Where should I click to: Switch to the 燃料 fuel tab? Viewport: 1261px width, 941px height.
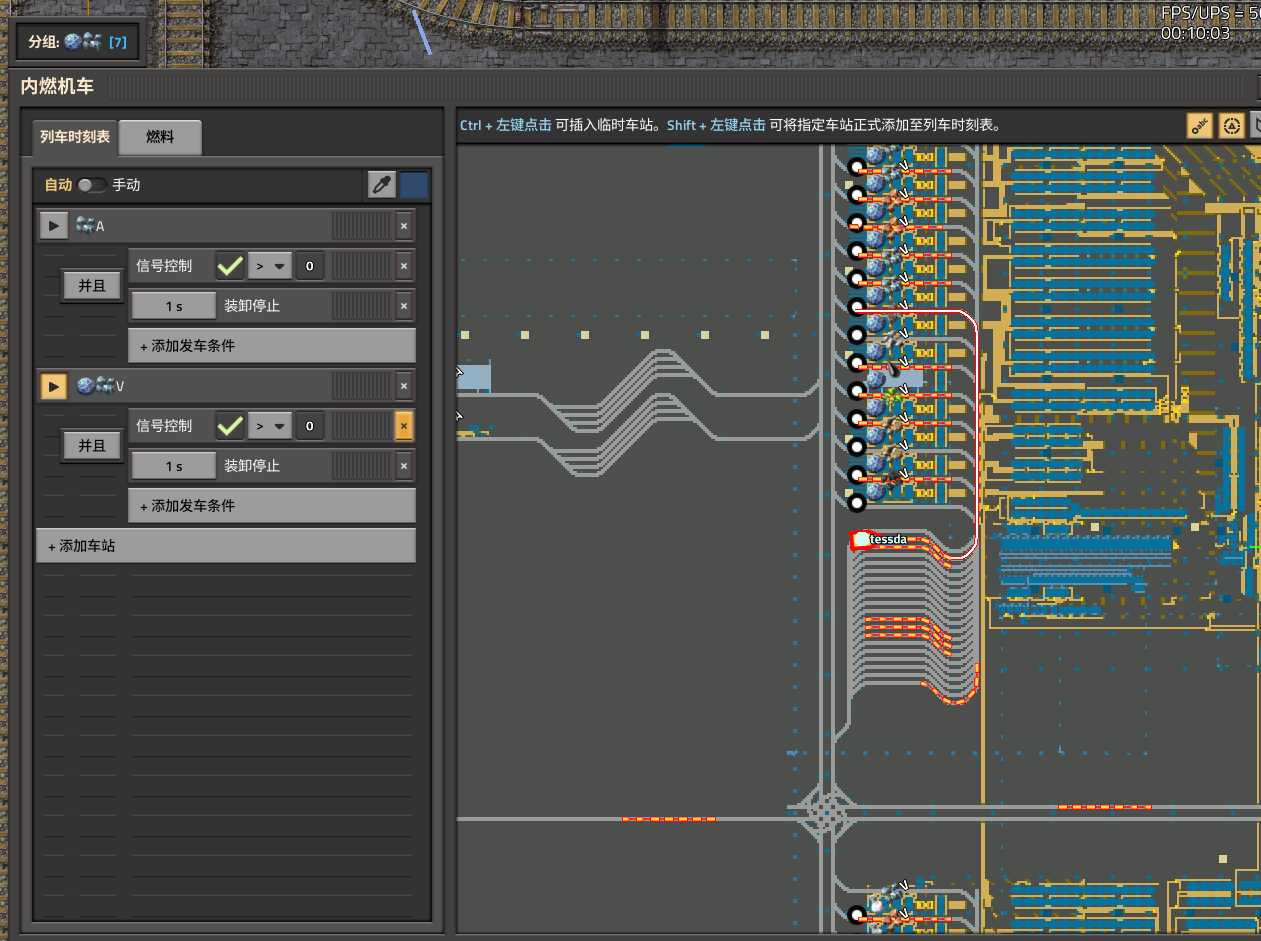(x=160, y=137)
